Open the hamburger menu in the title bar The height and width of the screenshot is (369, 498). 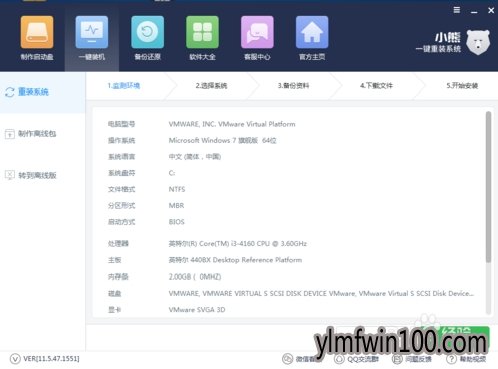[x=457, y=10]
